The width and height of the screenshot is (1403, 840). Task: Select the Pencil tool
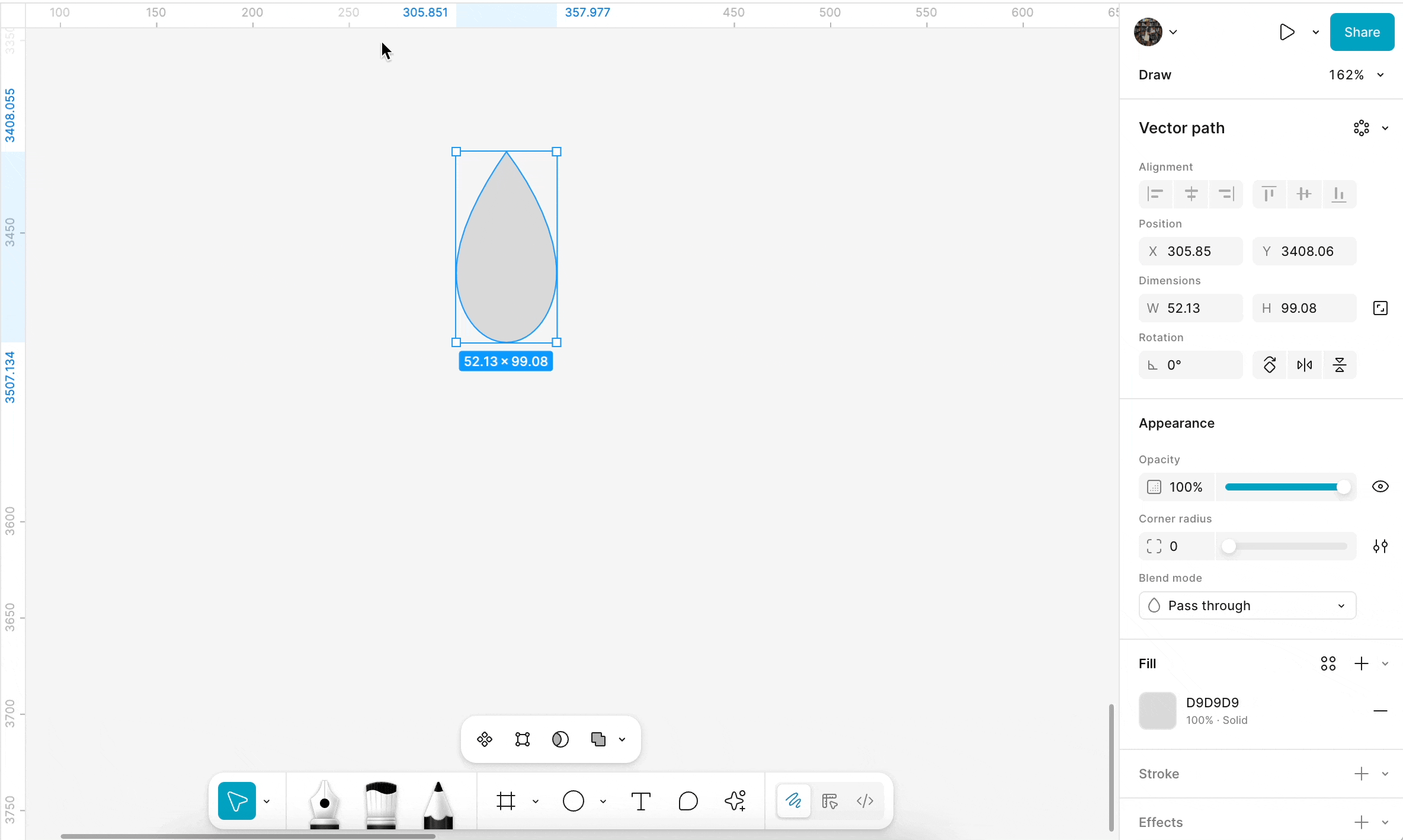coord(438,803)
